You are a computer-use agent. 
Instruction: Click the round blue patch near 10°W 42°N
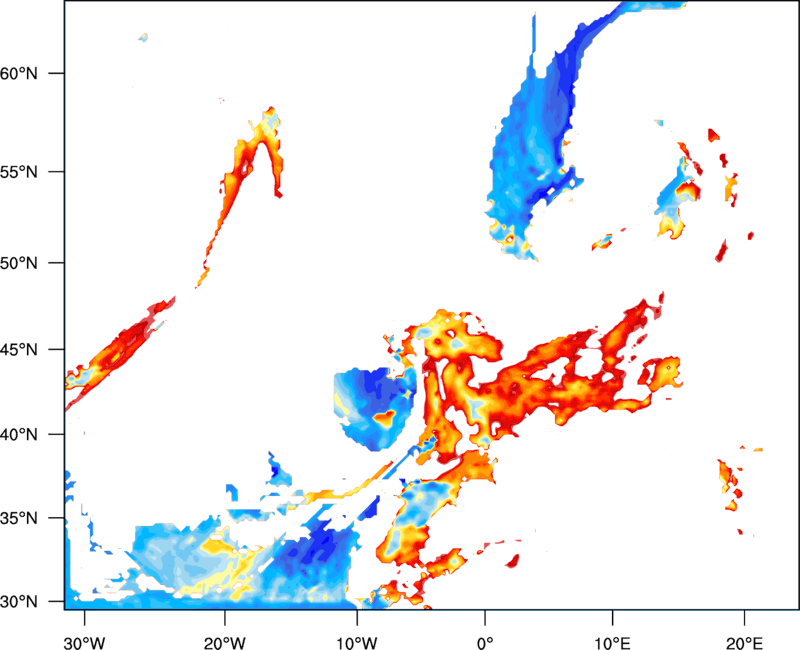[x=375, y=408]
